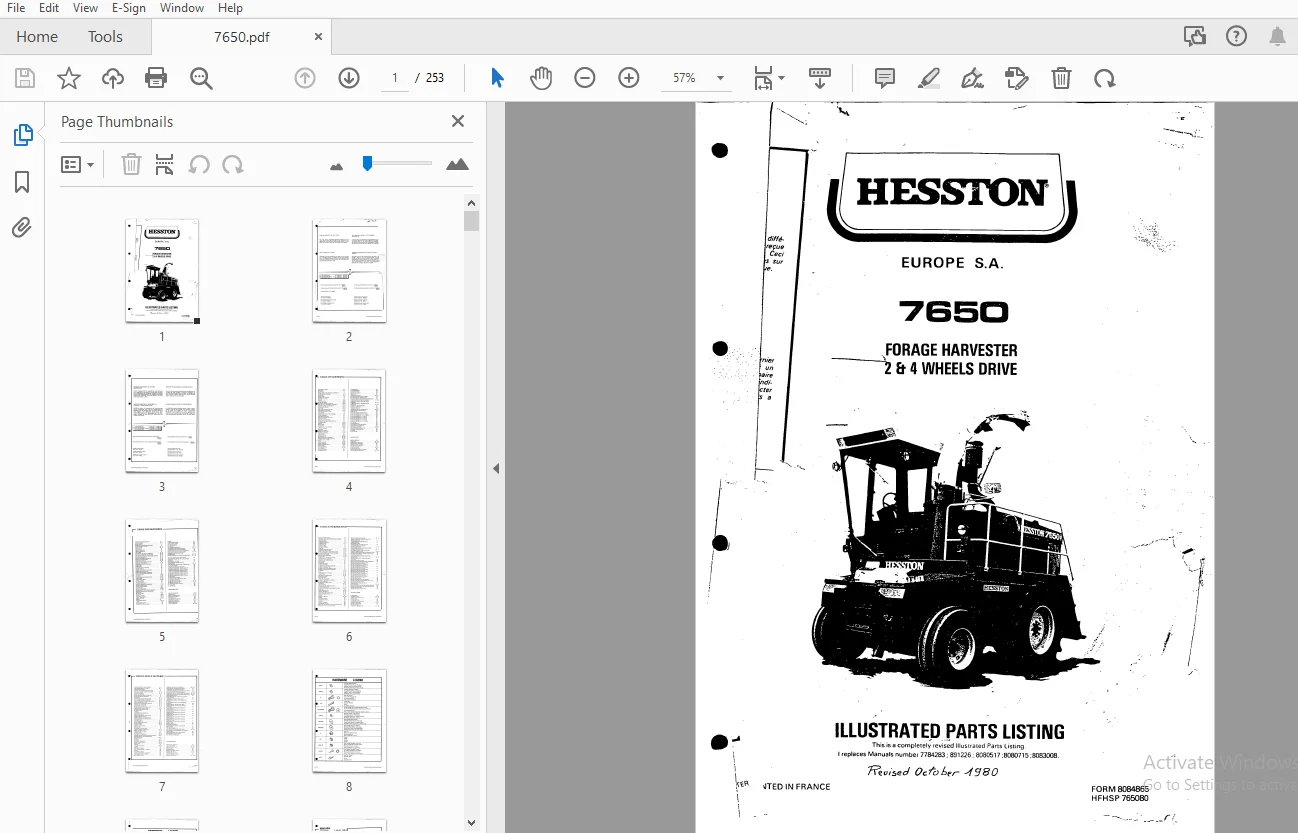The height and width of the screenshot is (833, 1298).
Task: Select page 7 thumbnail
Action: (162, 721)
